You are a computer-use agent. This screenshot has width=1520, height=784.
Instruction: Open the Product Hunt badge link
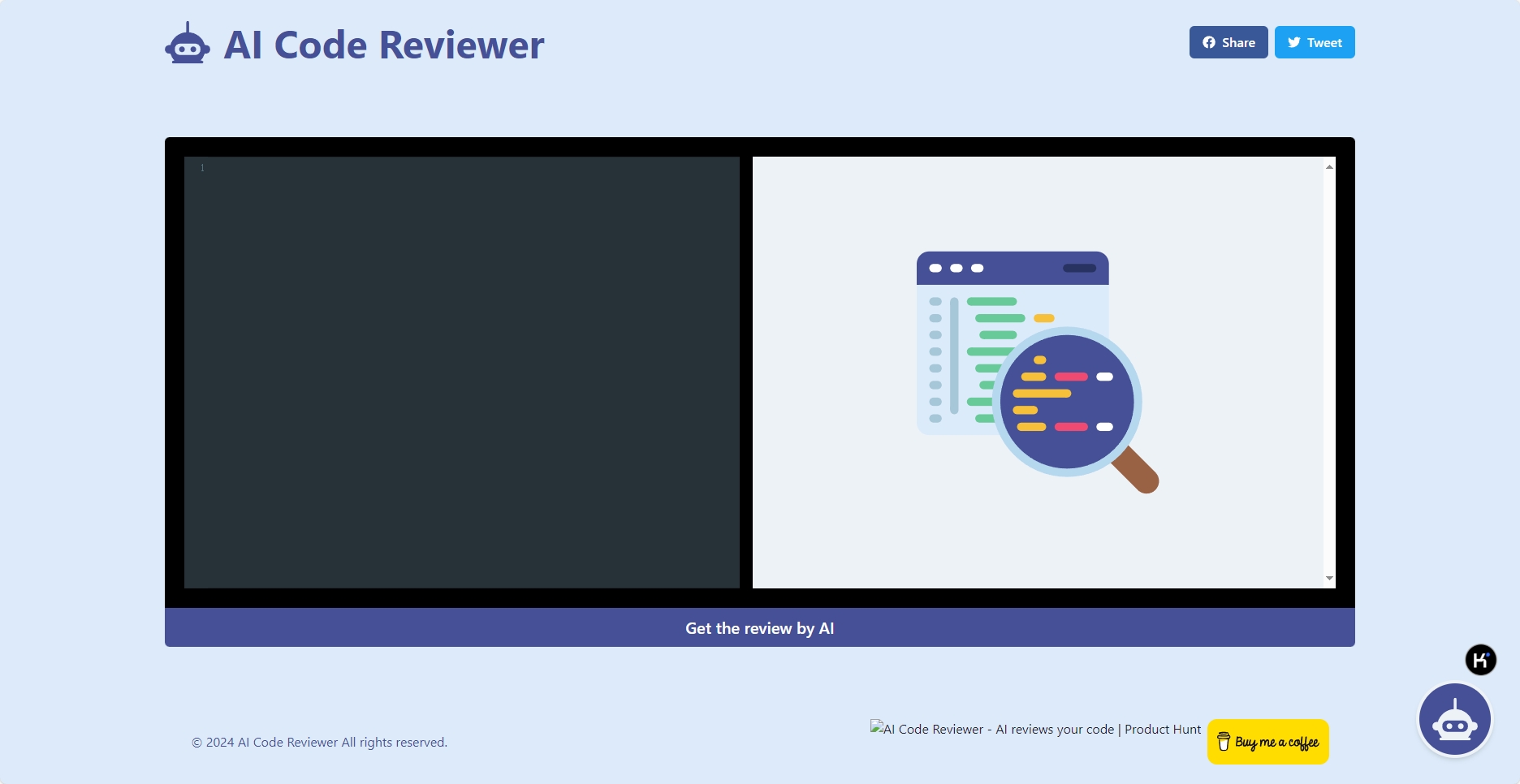[1035, 729]
